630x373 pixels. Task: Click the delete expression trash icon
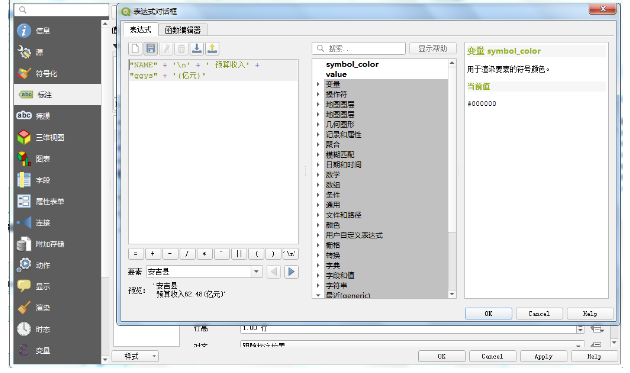tap(182, 49)
